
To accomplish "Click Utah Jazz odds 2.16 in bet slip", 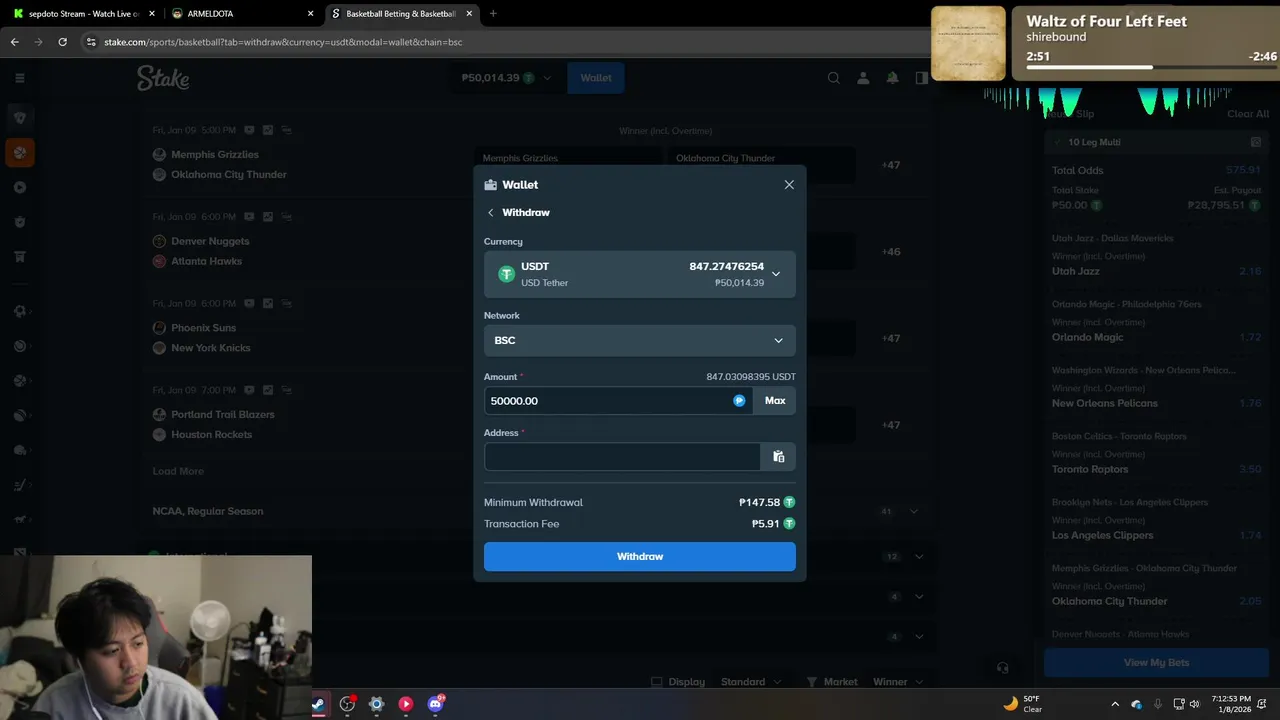I will tap(1250, 271).
